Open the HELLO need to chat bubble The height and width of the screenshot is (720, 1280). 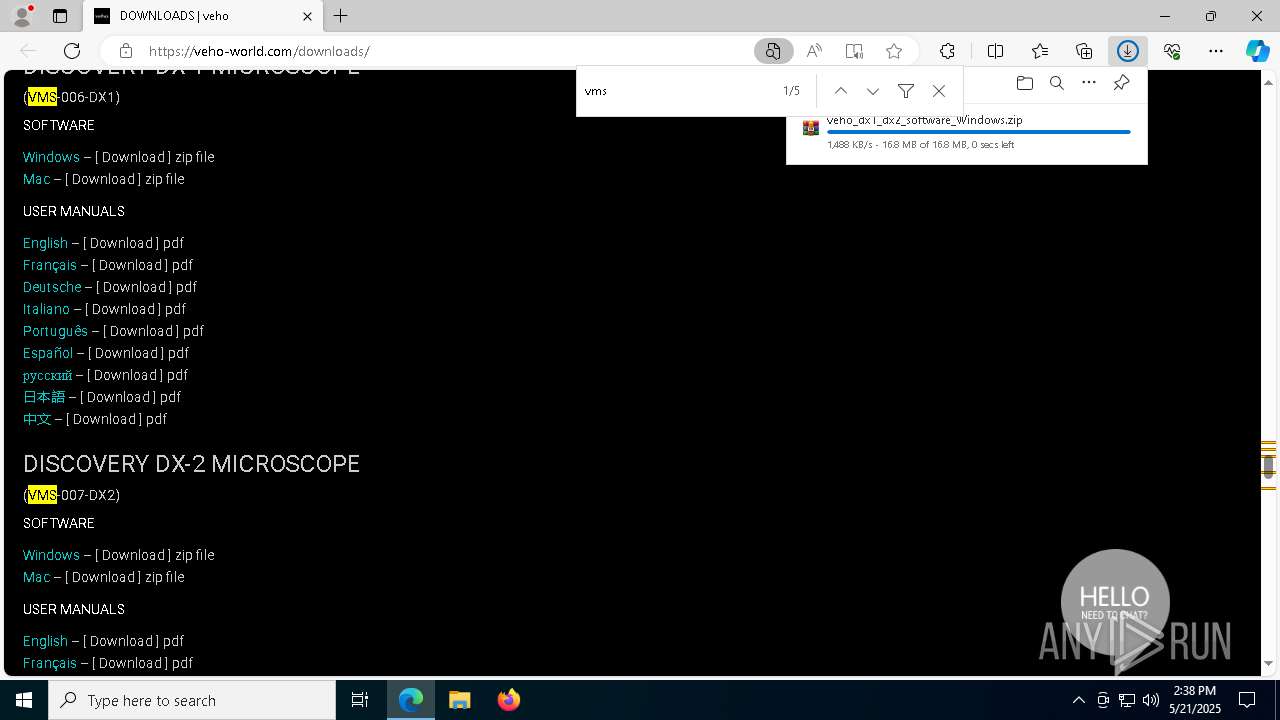1115,603
